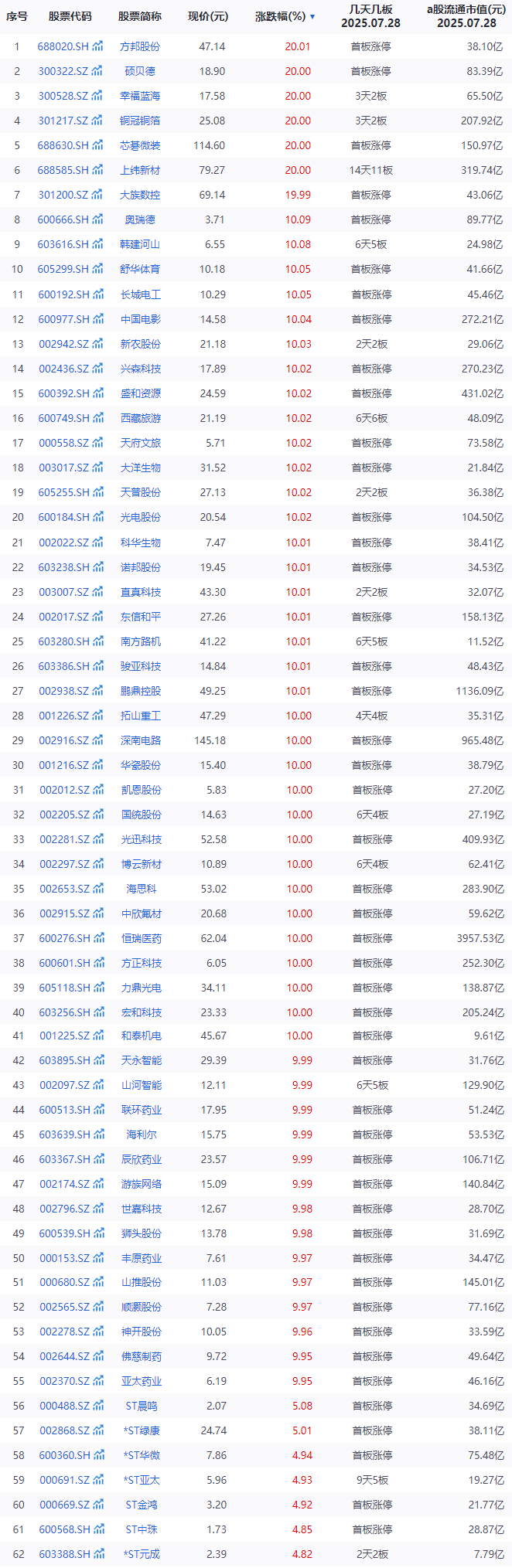This screenshot has width=512, height=1568.
Task: Select the 20.01 percent change cell
Action: pyautogui.click(x=298, y=46)
